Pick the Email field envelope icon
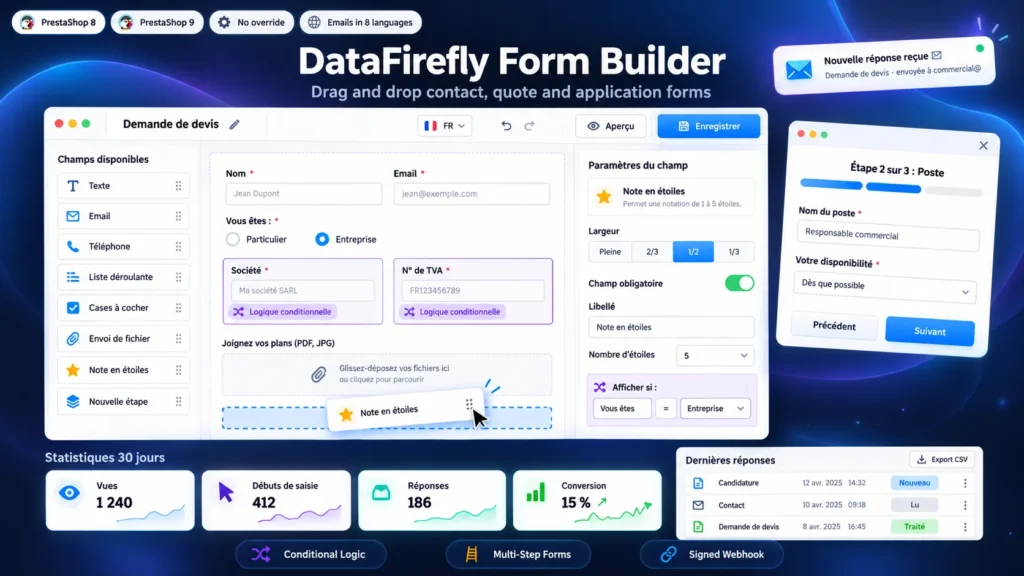Screen dimensions: 1024x576 click(72, 216)
